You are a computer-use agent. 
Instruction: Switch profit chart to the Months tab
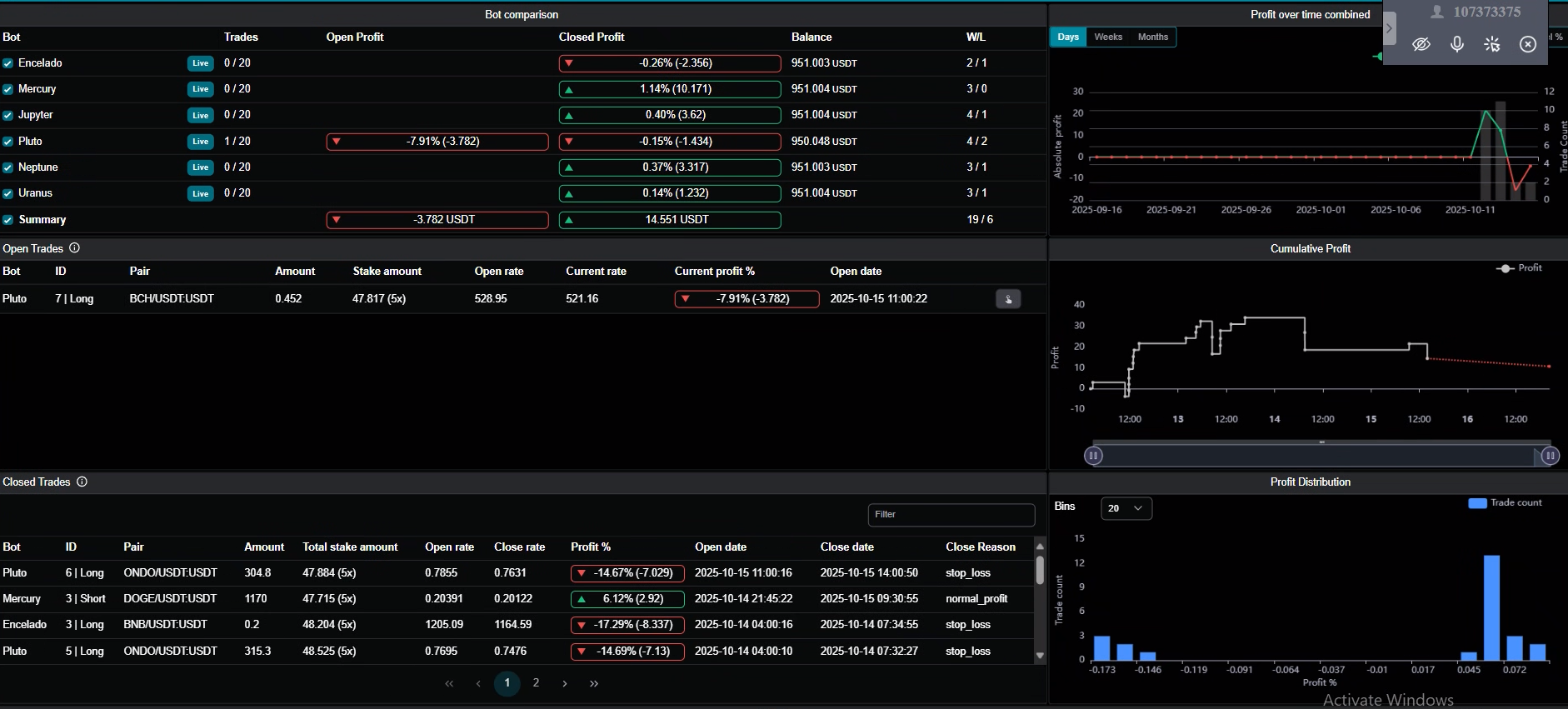pos(1153,37)
